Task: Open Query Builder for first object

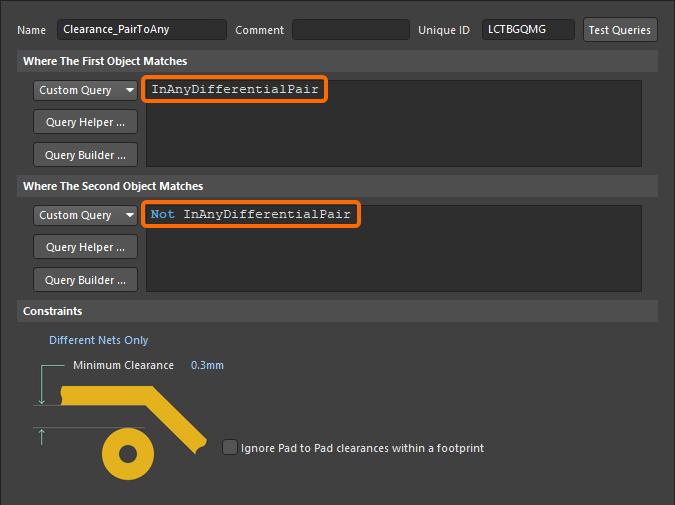Action: coord(85,155)
